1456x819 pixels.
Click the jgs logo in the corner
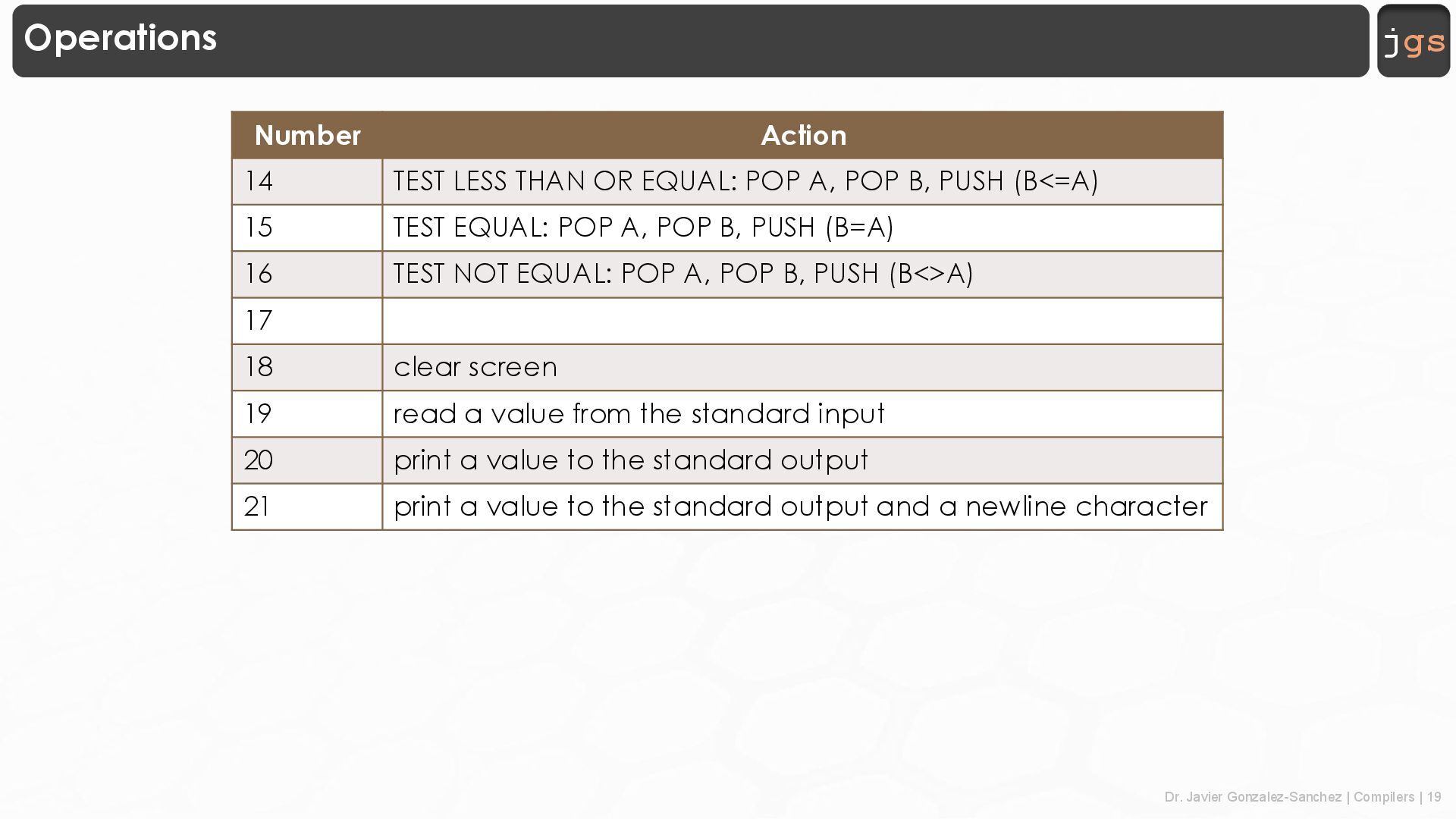click(1414, 41)
